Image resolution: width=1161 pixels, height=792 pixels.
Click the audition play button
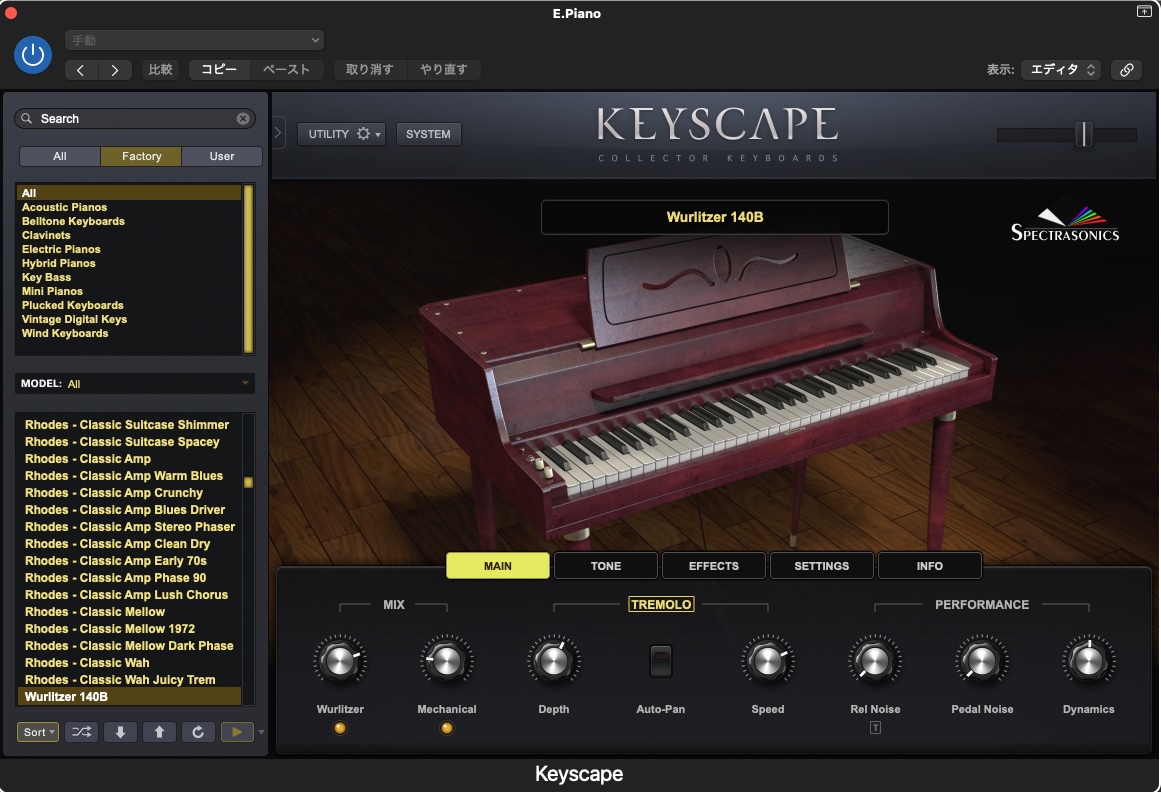[237, 732]
